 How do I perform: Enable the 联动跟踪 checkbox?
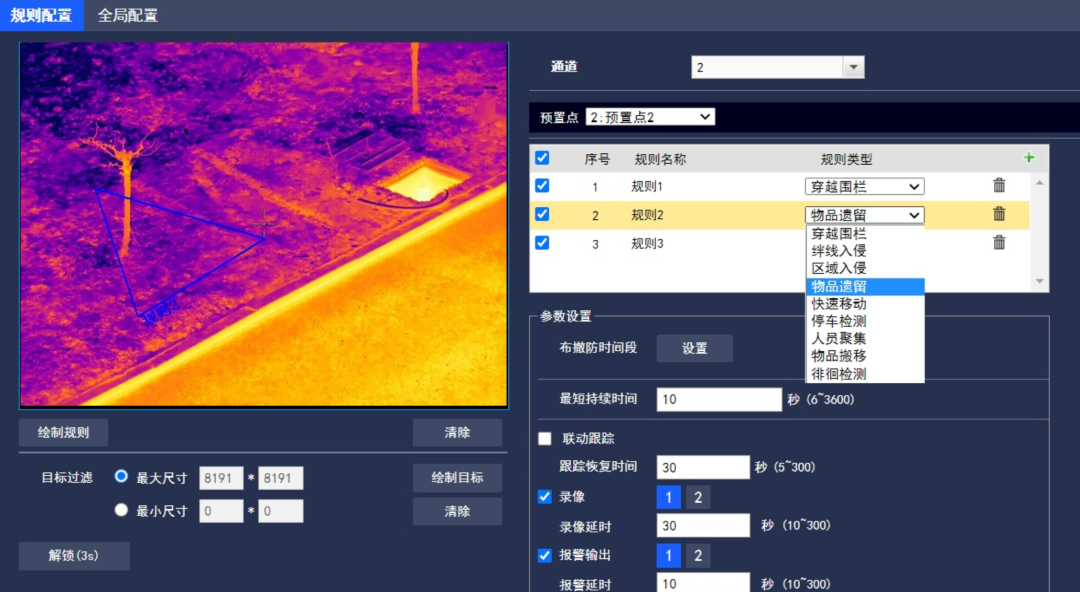point(545,437)
